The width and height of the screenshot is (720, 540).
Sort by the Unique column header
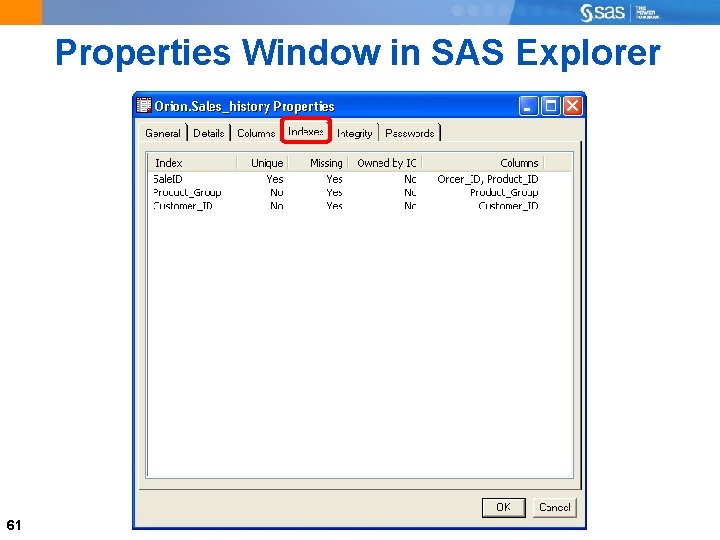[262, 163]
